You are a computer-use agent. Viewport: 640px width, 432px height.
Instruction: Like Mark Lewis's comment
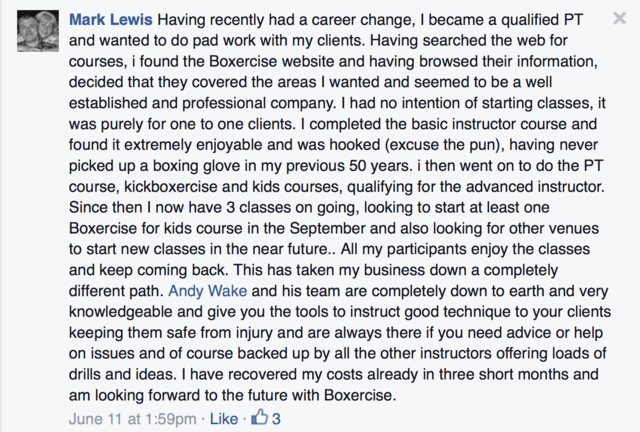[224, 419]
